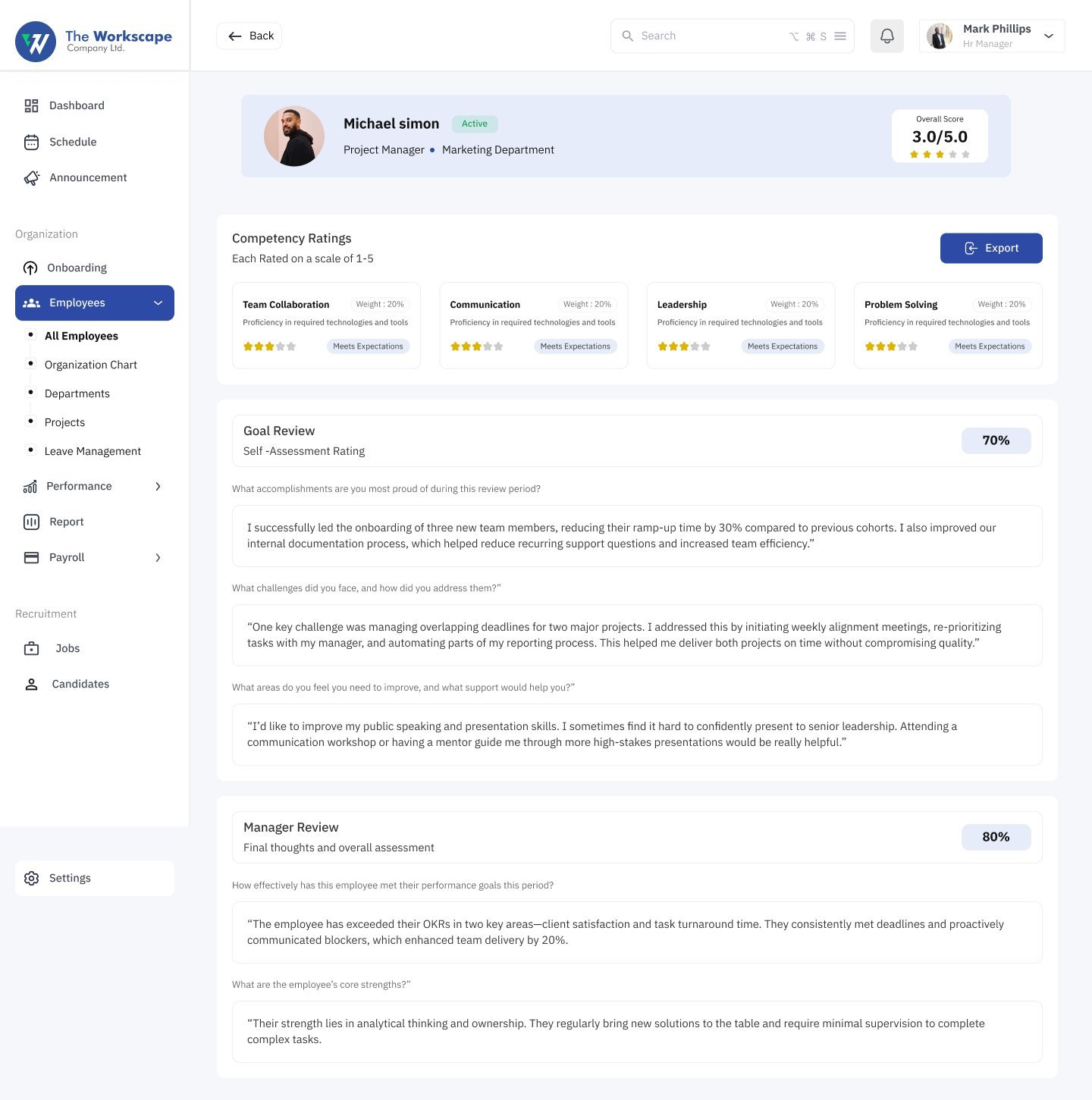Open Mark Phillips account dropdown
This screenshot has height=1100, width=1092.
point(1049,36)
